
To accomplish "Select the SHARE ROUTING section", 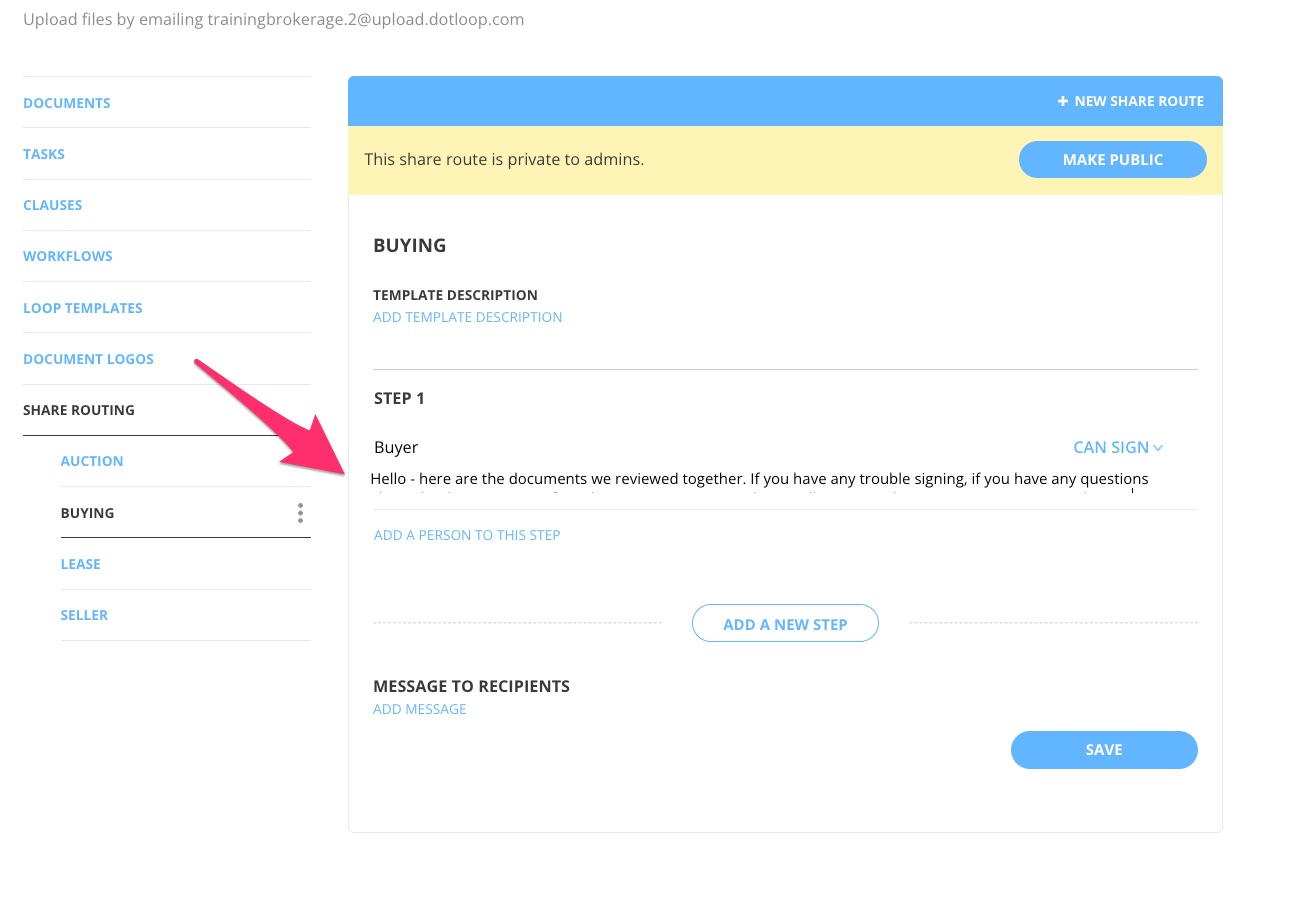I will (x=78, y=409).
